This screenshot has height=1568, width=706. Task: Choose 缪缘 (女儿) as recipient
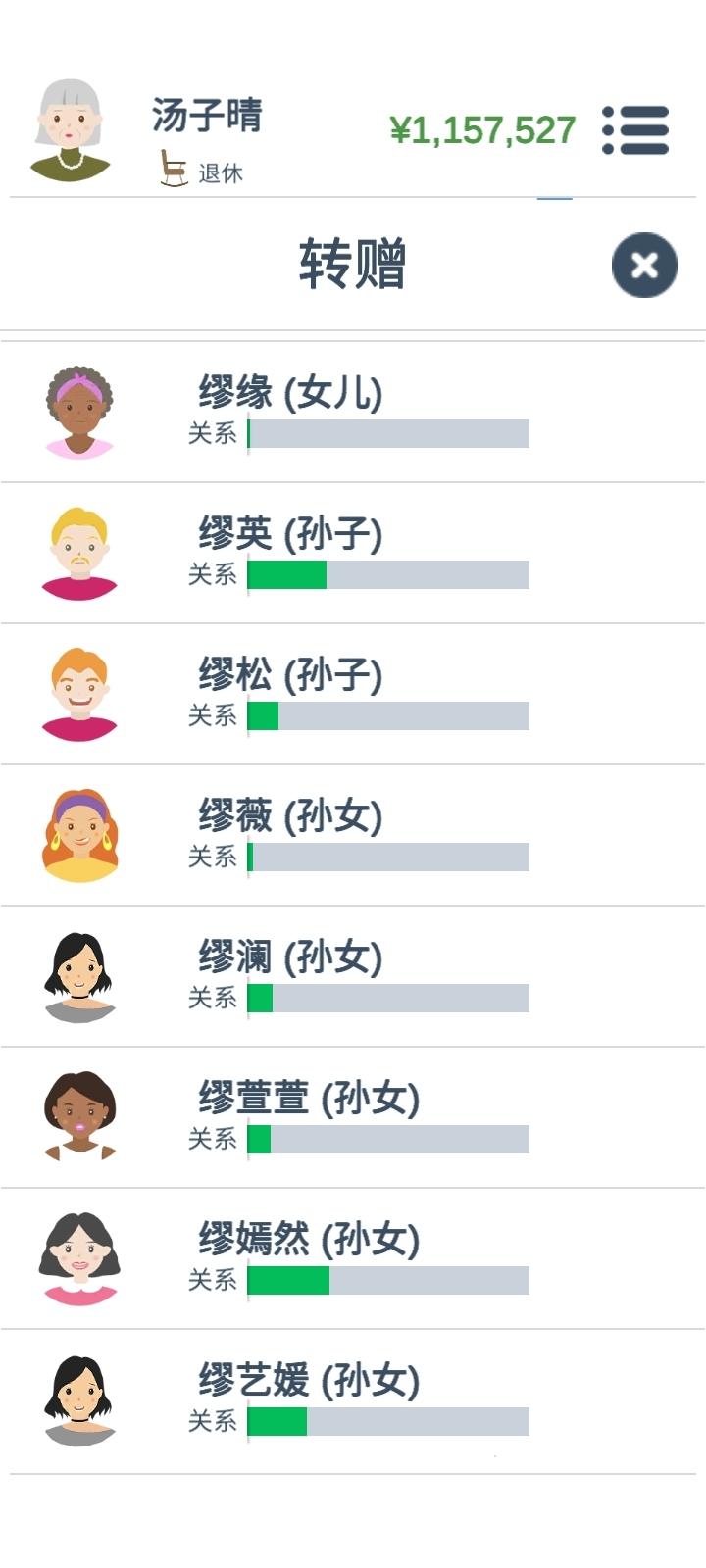point(353,413)
